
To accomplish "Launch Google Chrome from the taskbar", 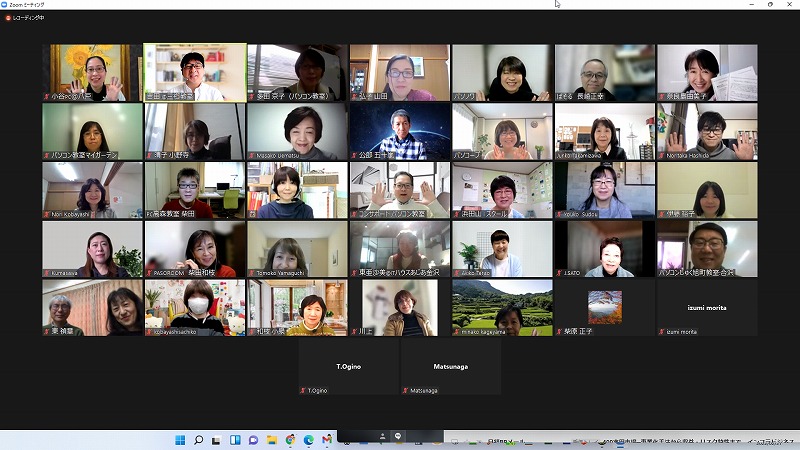I will (290, 440).
